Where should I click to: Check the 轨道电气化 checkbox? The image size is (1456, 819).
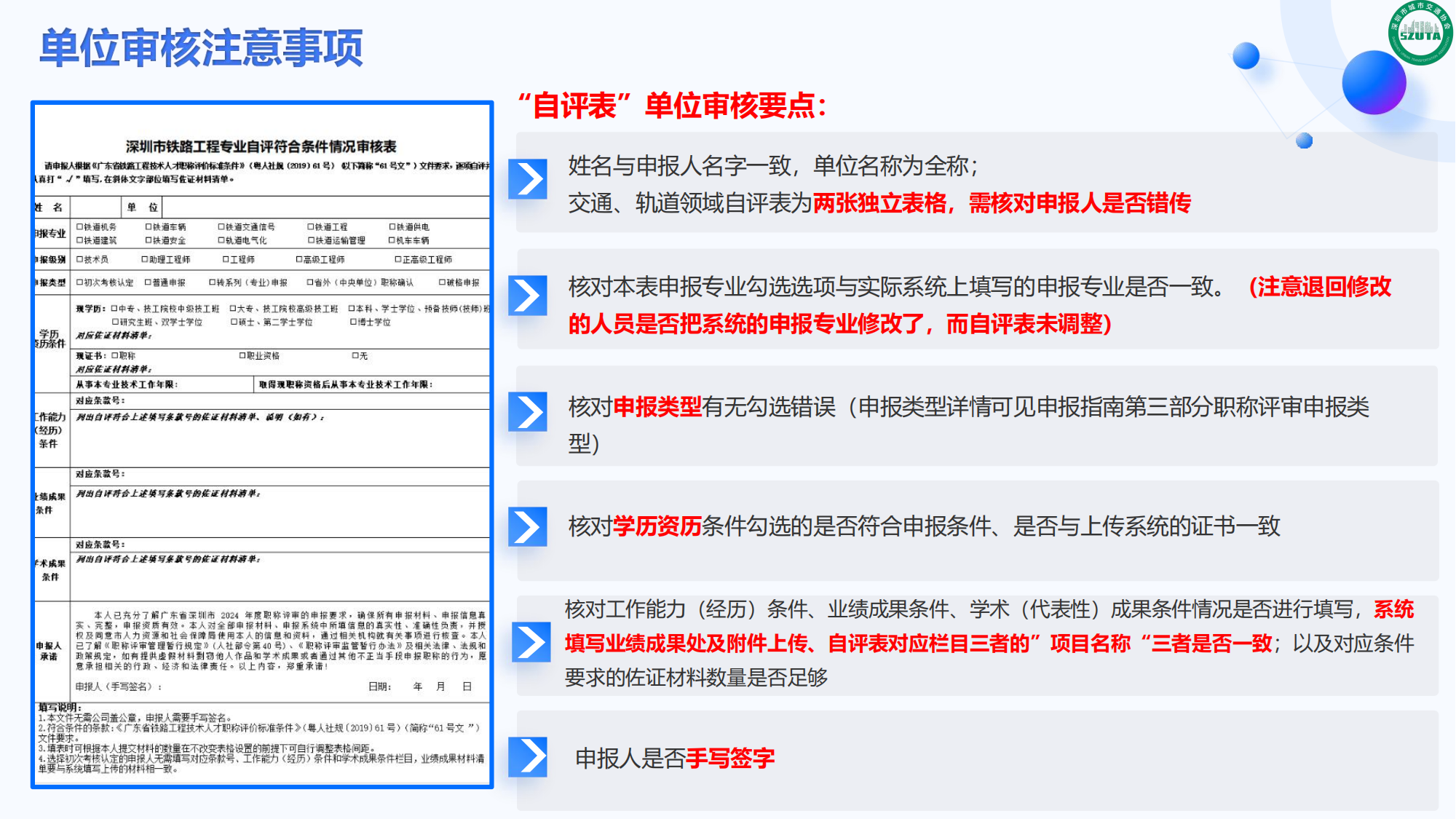[221, 240]
